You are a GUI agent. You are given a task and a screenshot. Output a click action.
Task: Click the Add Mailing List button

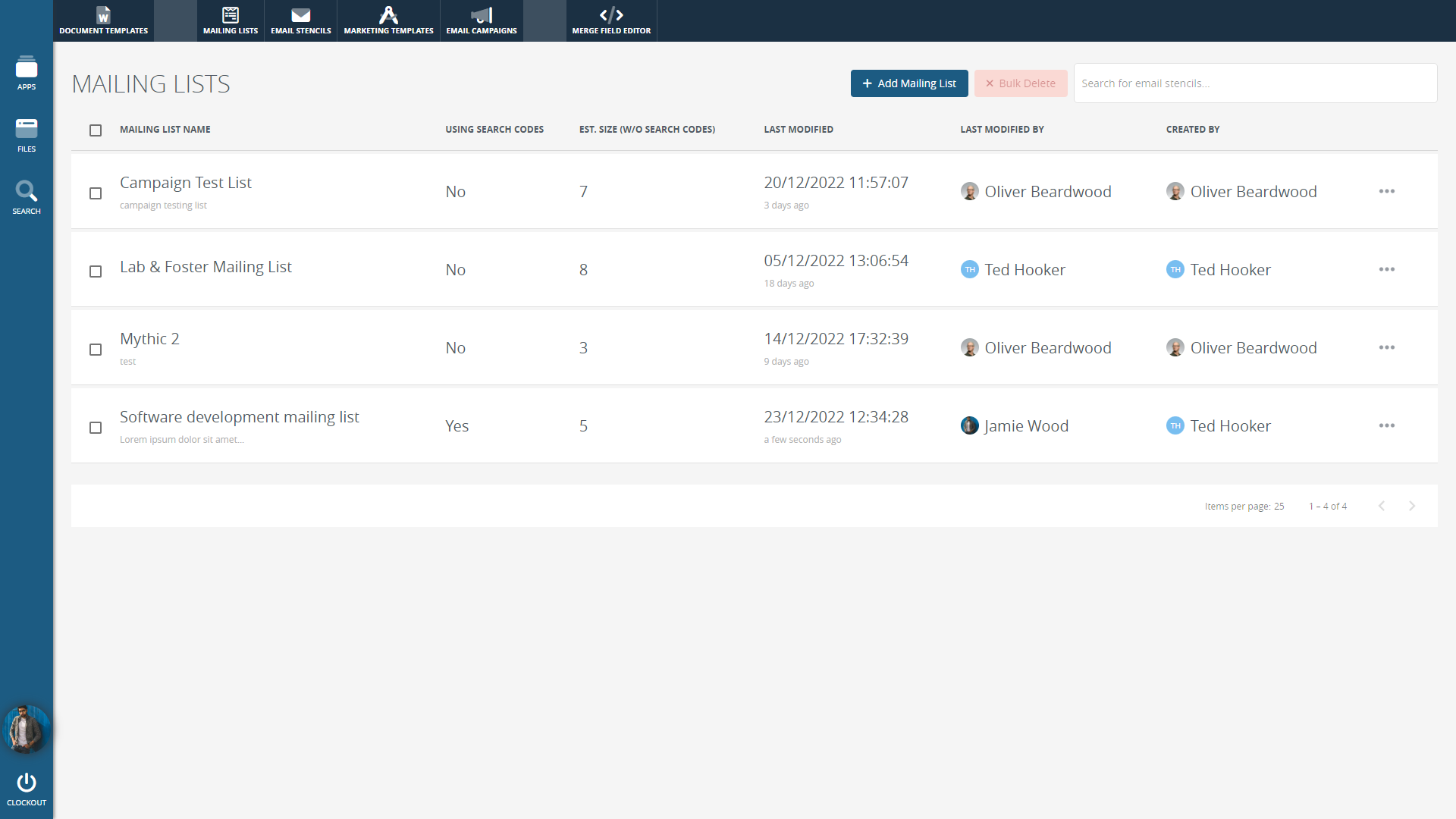[909, 83]
